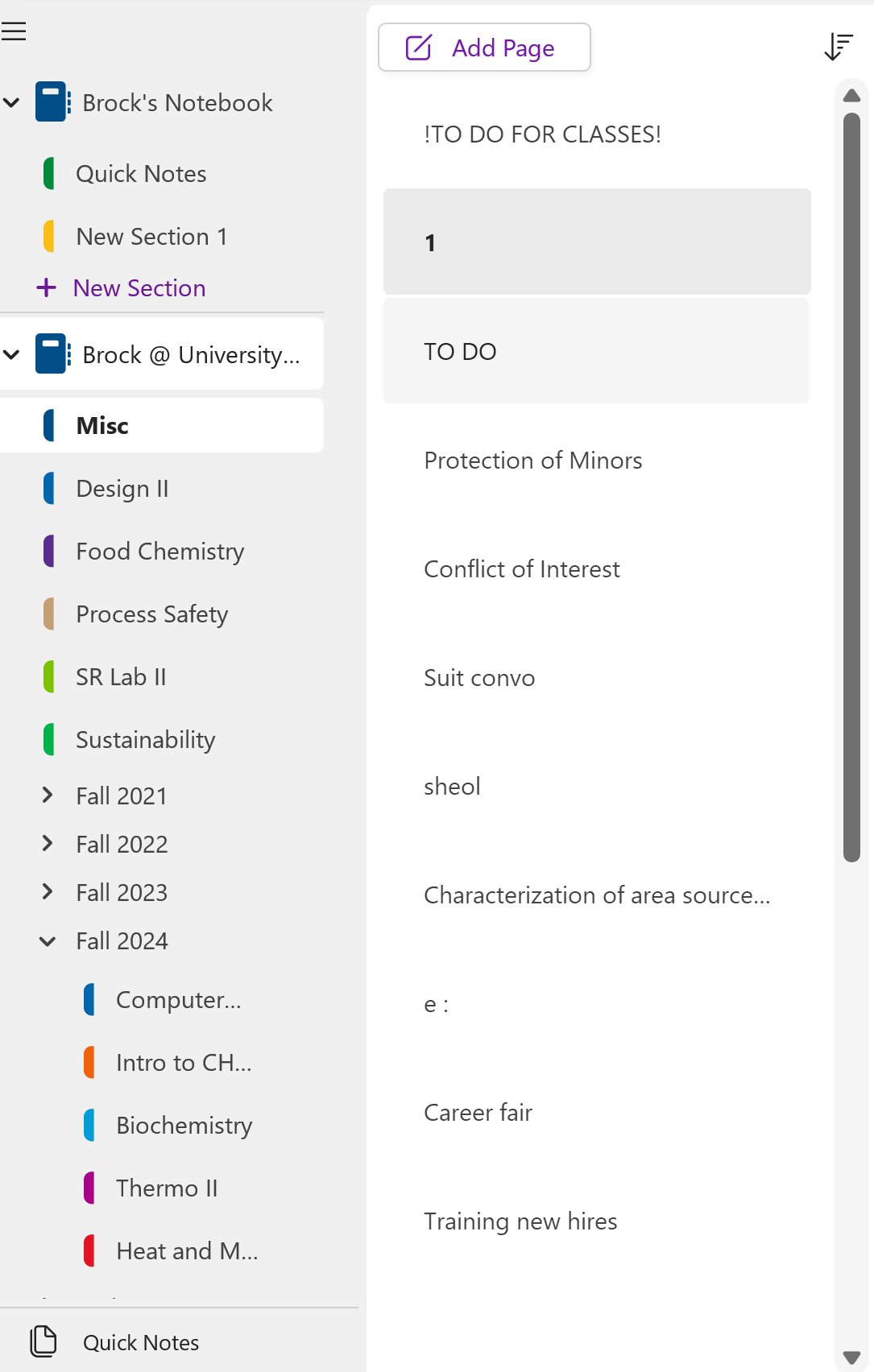Expand the Fall 2021 section group

[x=48, y=796]
